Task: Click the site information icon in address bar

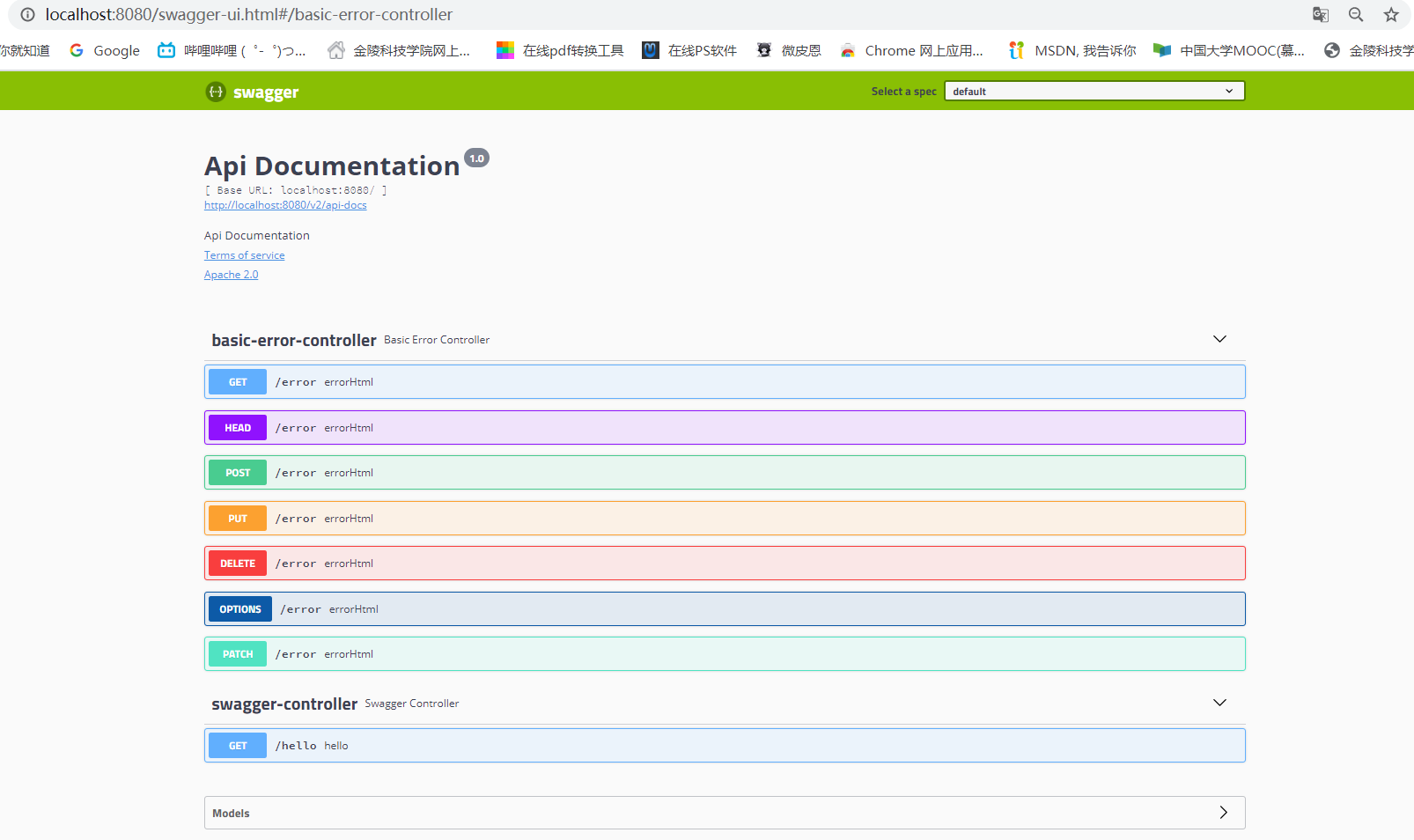Action: click(x=27, y=14)
